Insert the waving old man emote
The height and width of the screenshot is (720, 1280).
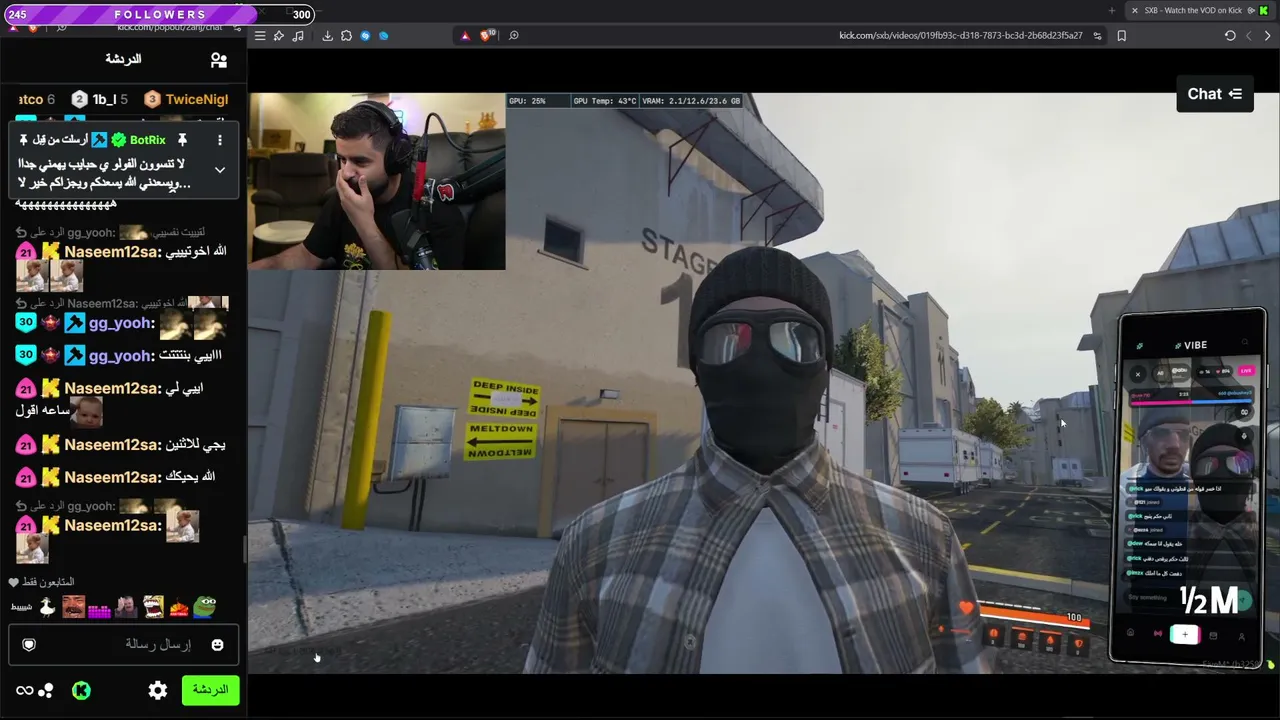click(125, 607)
